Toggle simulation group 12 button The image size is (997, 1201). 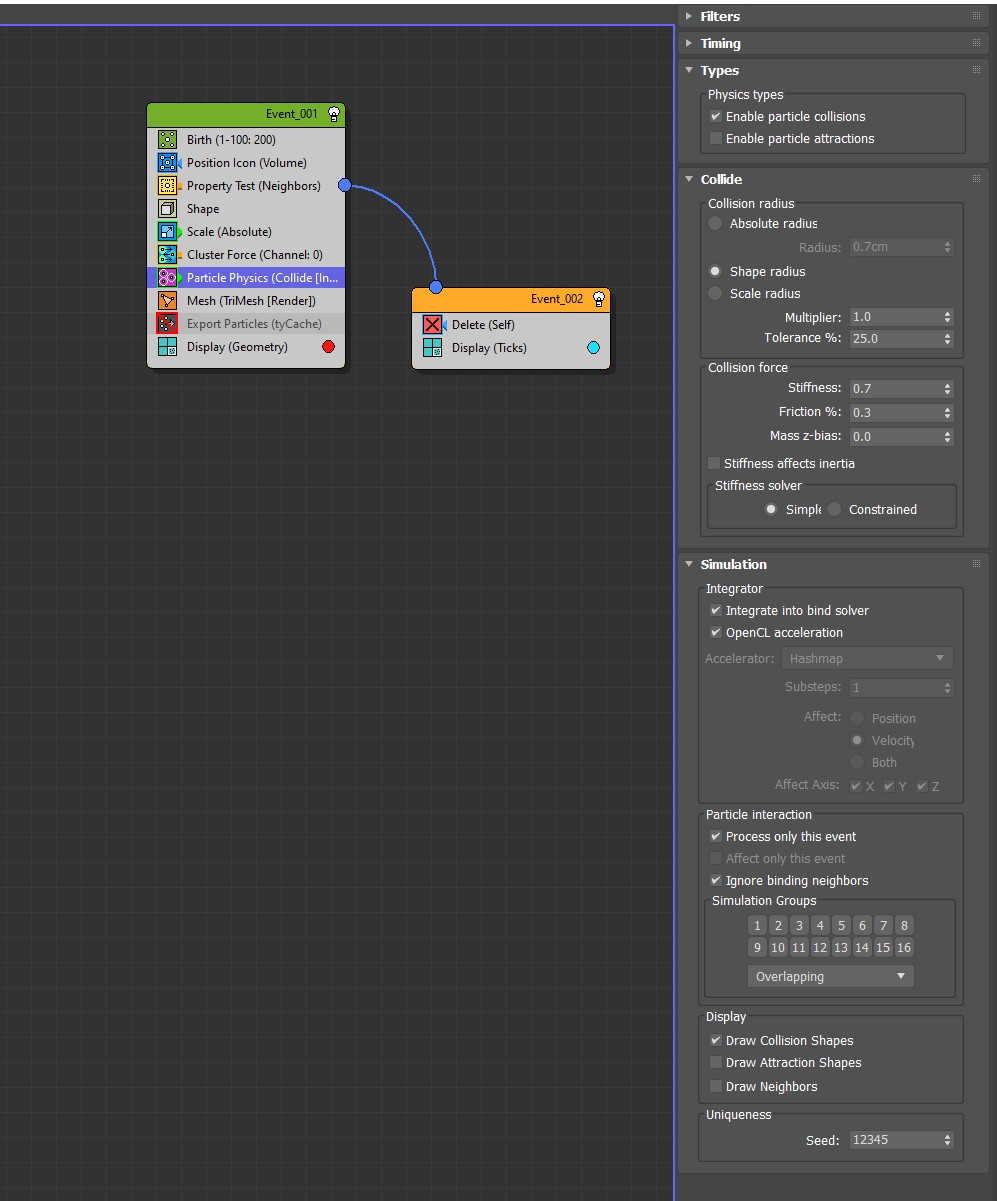tap(821, 948)
